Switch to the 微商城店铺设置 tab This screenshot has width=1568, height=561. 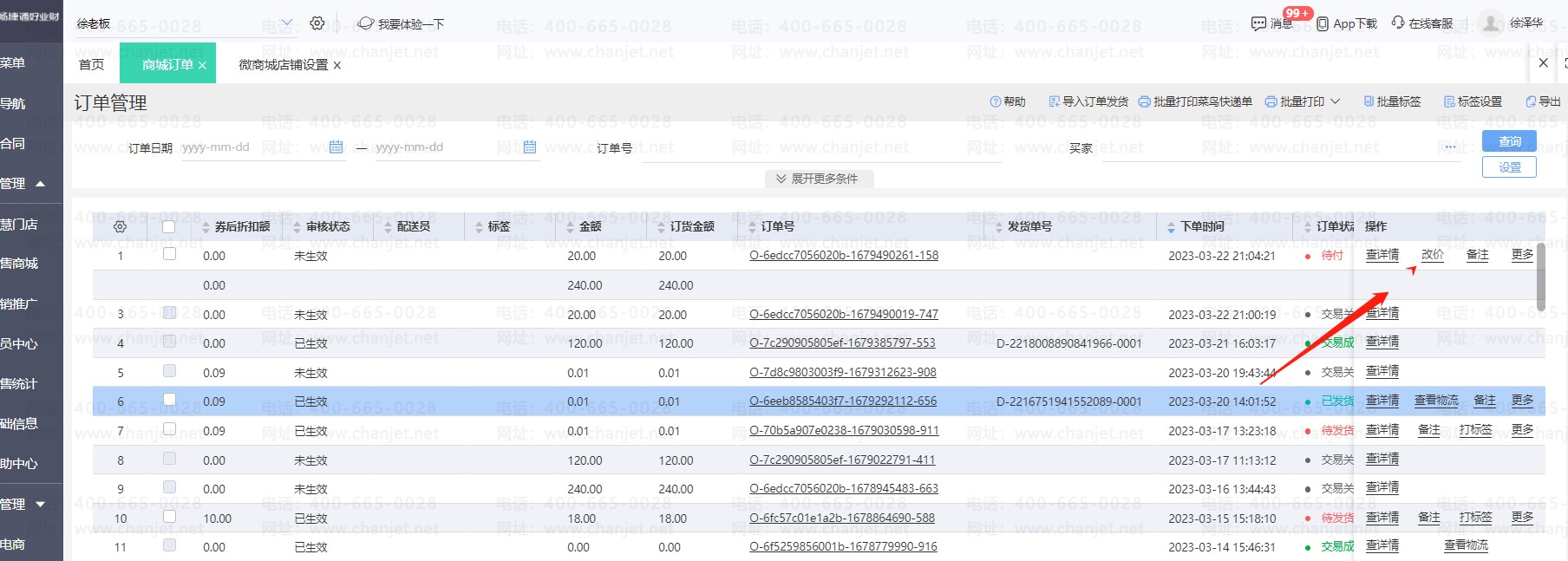click(x=283, y=65)
